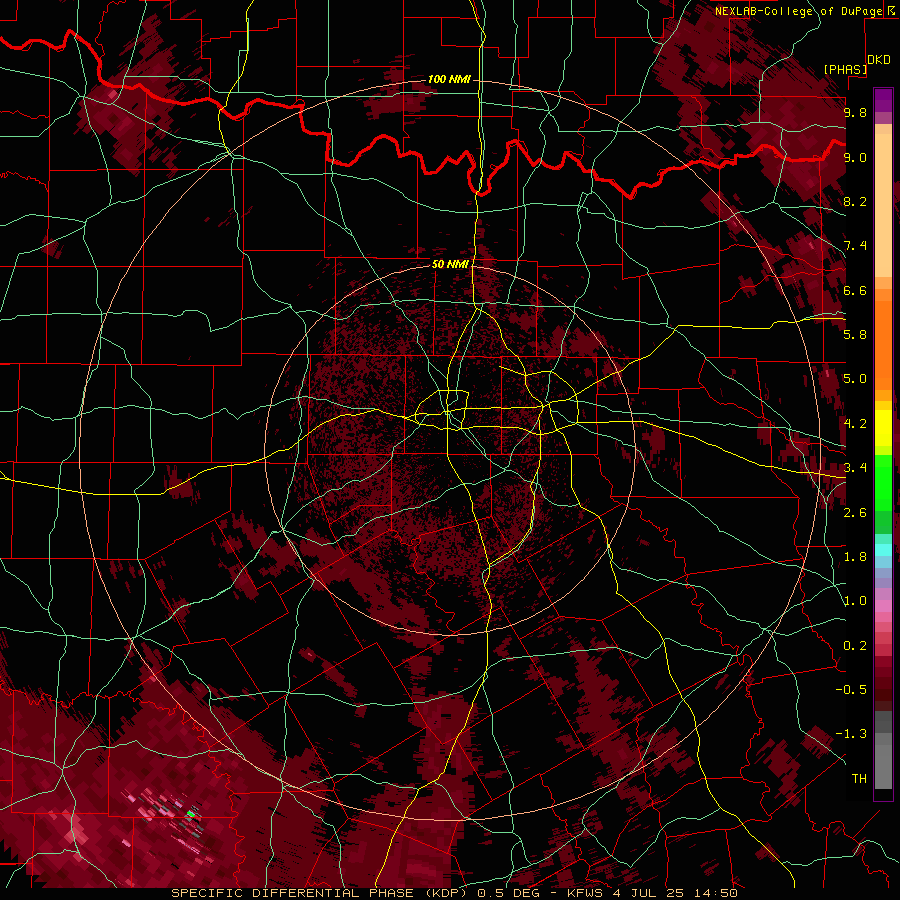This screenshot has height=900, width=900.
Task: Click the 5.0 value on color scale
Action: pyautogui.click(x=855, y=379)
